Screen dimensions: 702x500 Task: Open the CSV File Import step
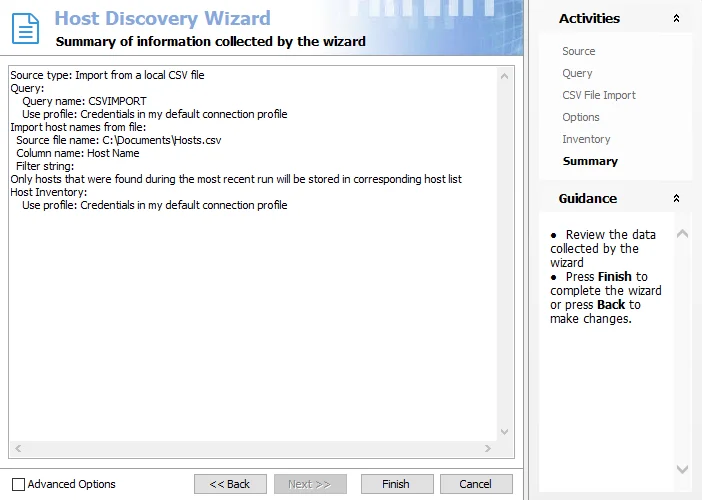[x=599, y=95]
